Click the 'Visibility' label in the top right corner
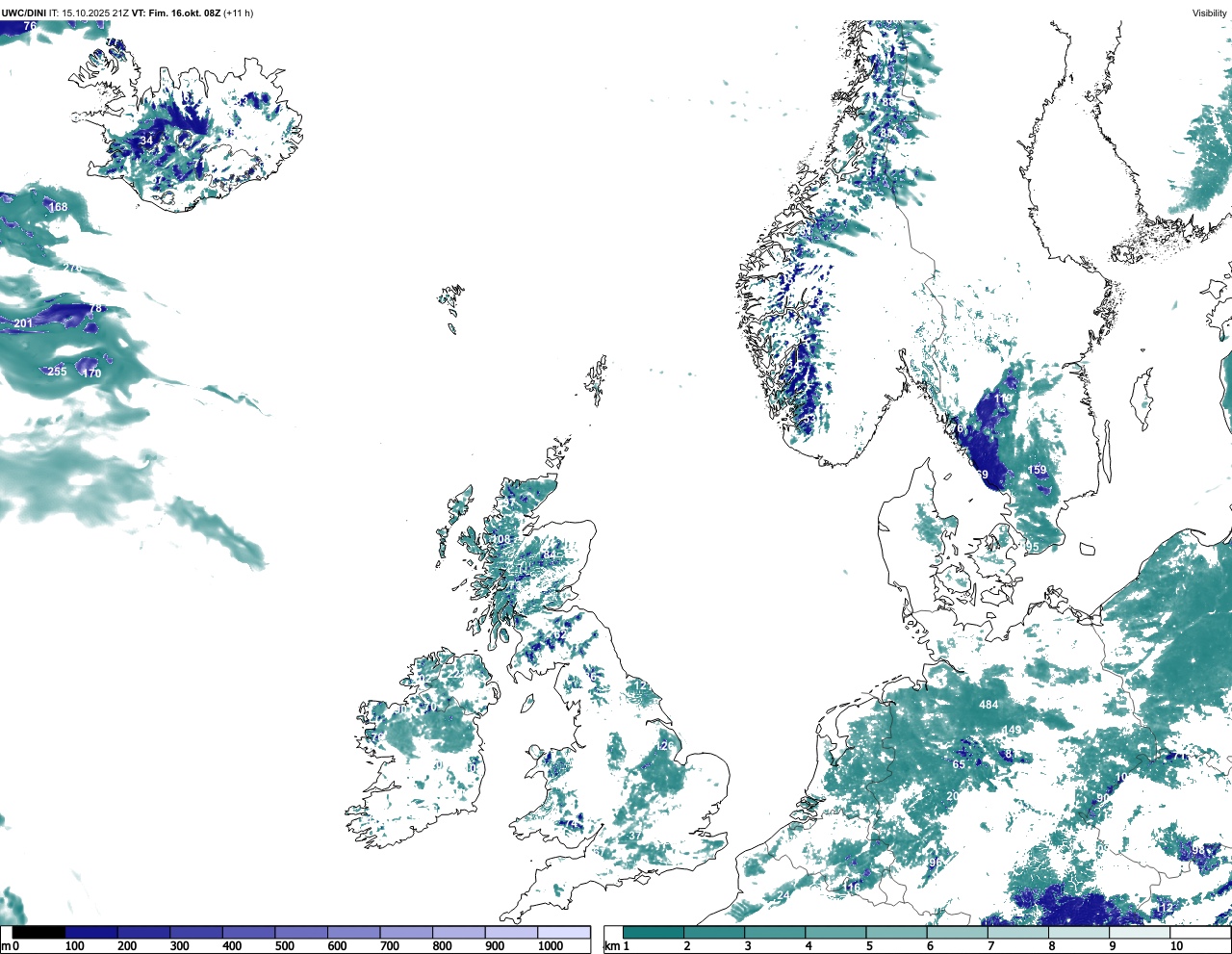Image resolution: width=1232 pixels, height=954 pixels. pos(1210,13)
